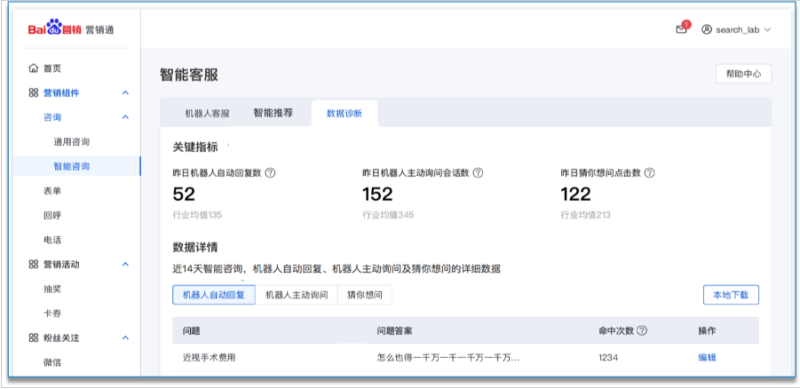
Task: Click help icon beside 命中次数 column header
Action: 642,331
